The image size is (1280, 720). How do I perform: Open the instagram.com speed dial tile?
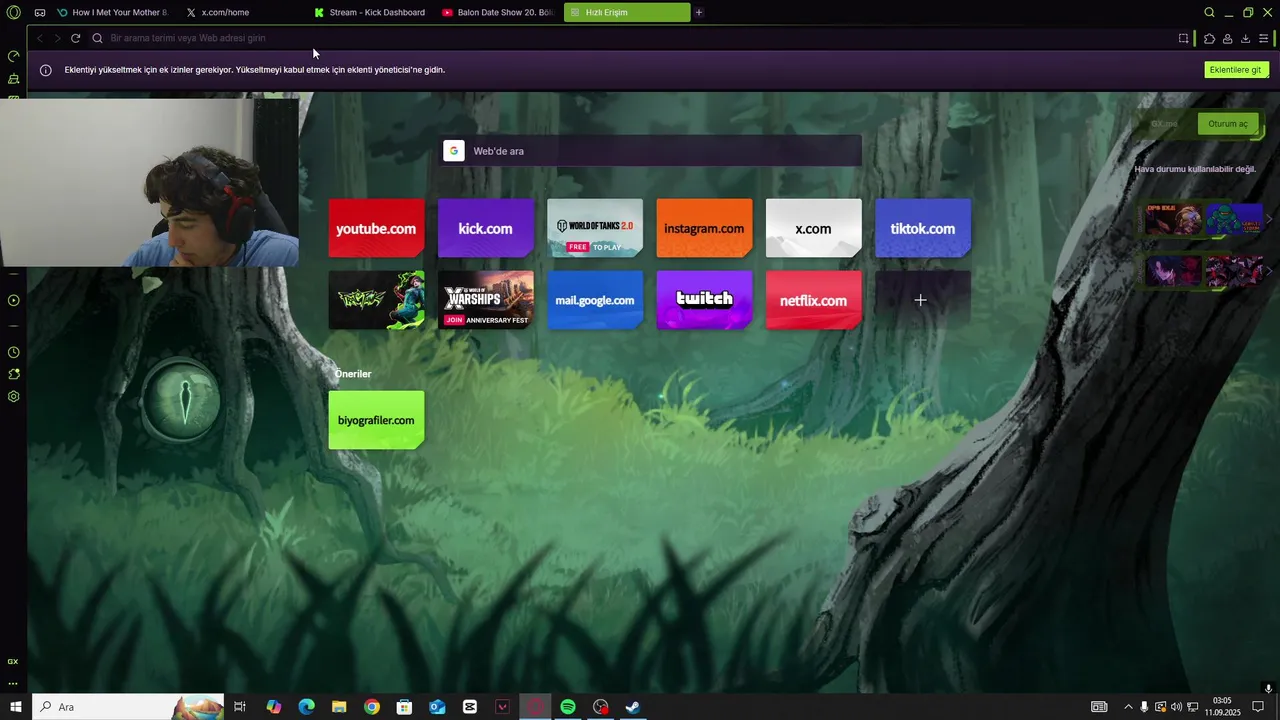point(704,228)
